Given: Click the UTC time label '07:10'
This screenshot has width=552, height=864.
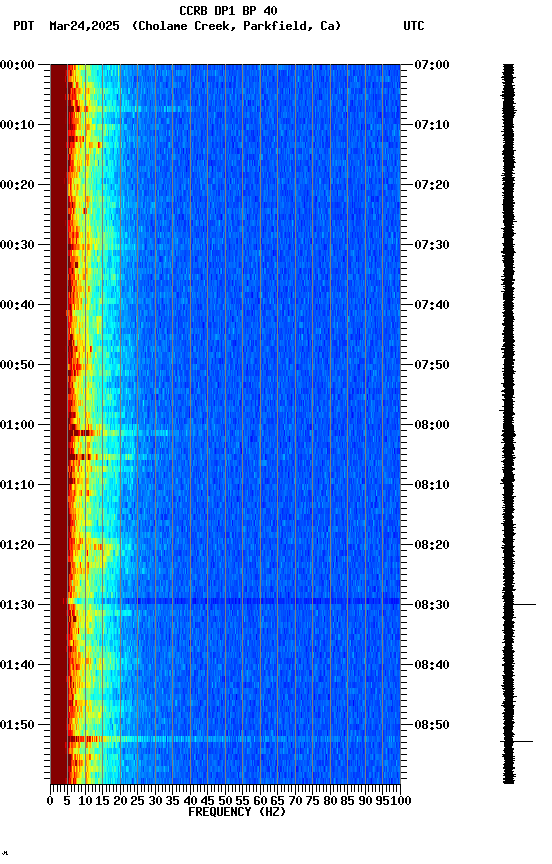Looking at the screenshot, I should point(432,125).
